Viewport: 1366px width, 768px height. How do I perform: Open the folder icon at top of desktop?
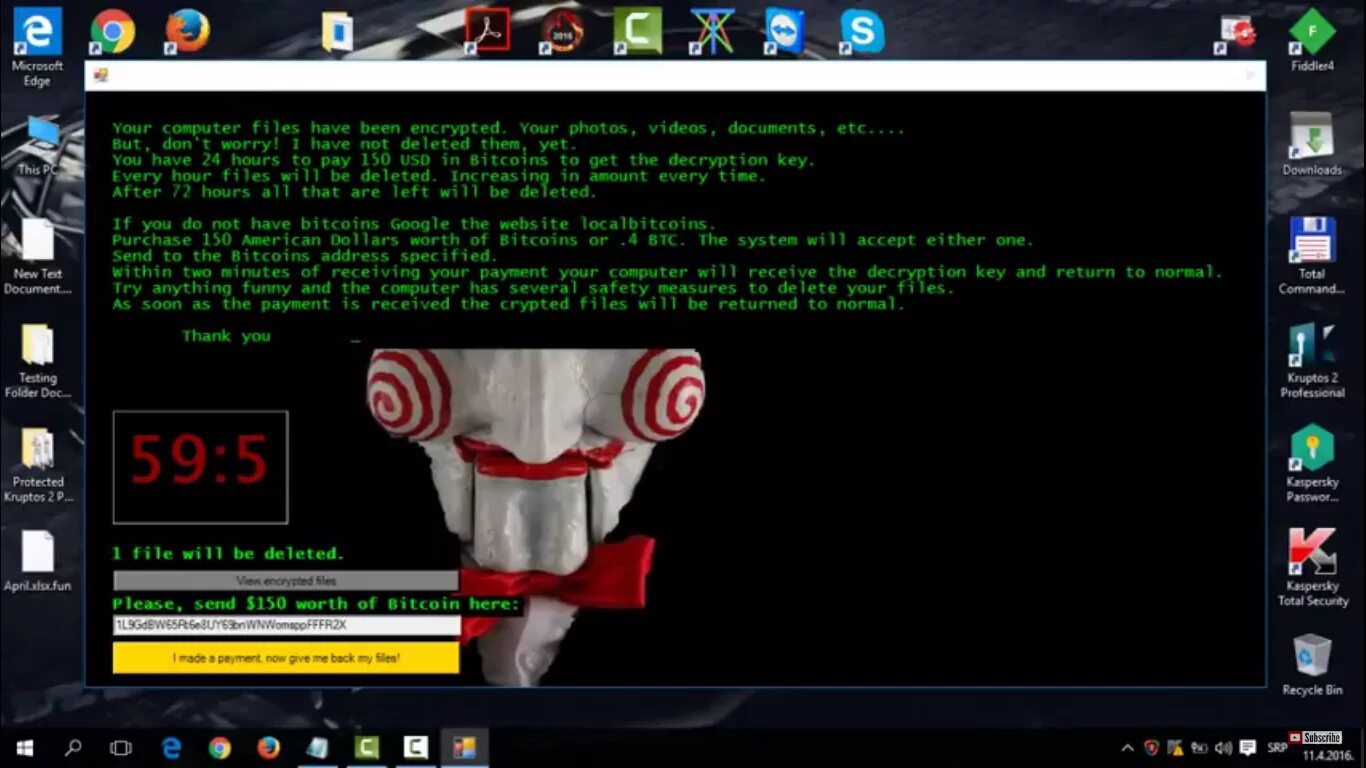point(337,31)
